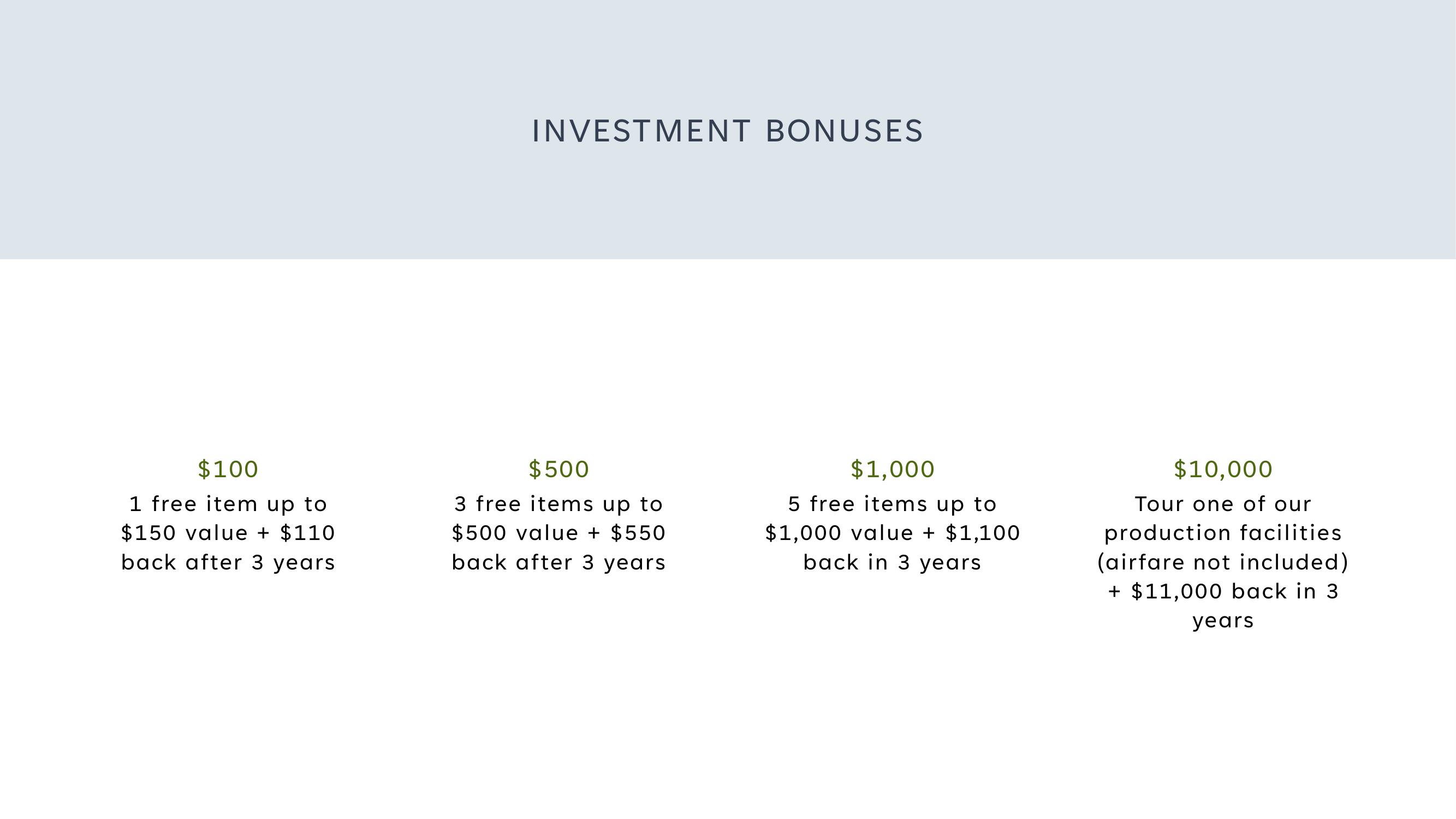Screen dimensions: 1456x819
Task: Click the final "years" word under $10,000 tier
Action: coord(1223,621)
